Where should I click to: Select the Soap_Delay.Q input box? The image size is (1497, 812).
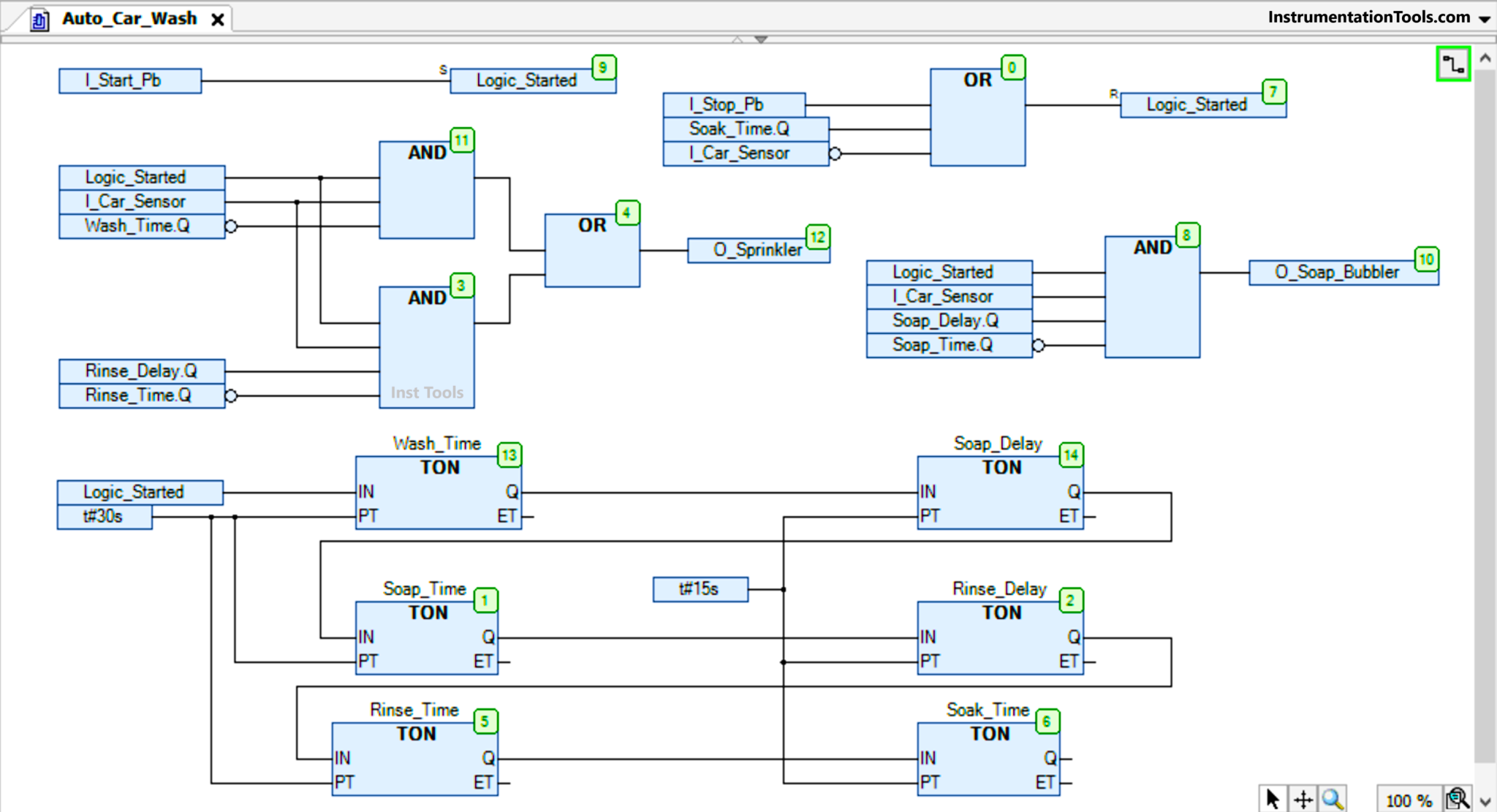(950, 321)
